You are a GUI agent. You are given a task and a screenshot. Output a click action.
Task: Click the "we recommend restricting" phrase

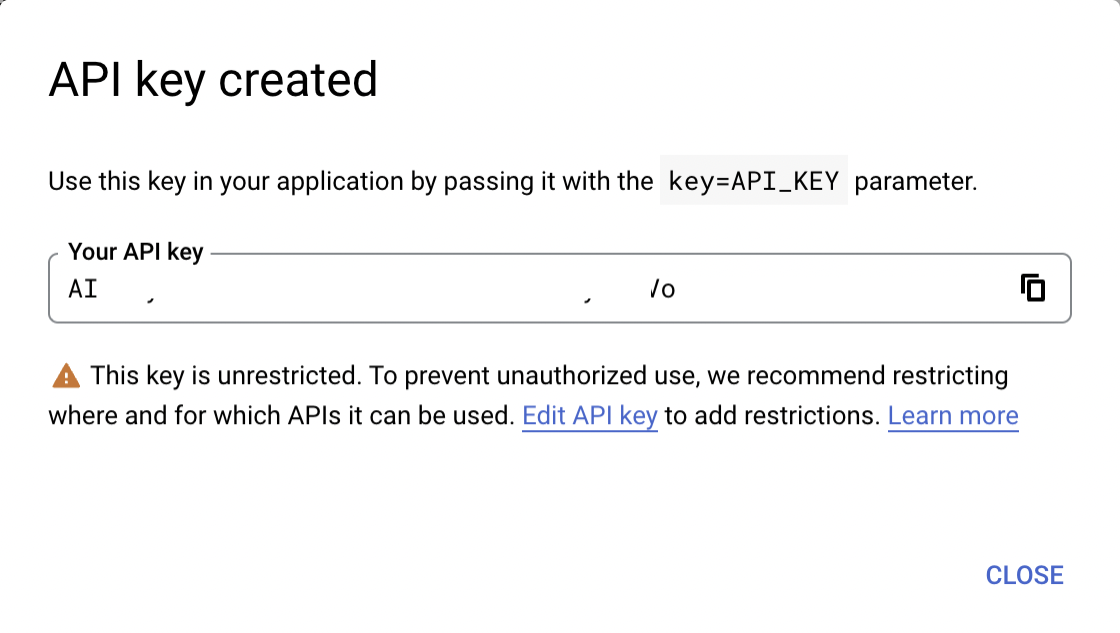click(877, 376)
